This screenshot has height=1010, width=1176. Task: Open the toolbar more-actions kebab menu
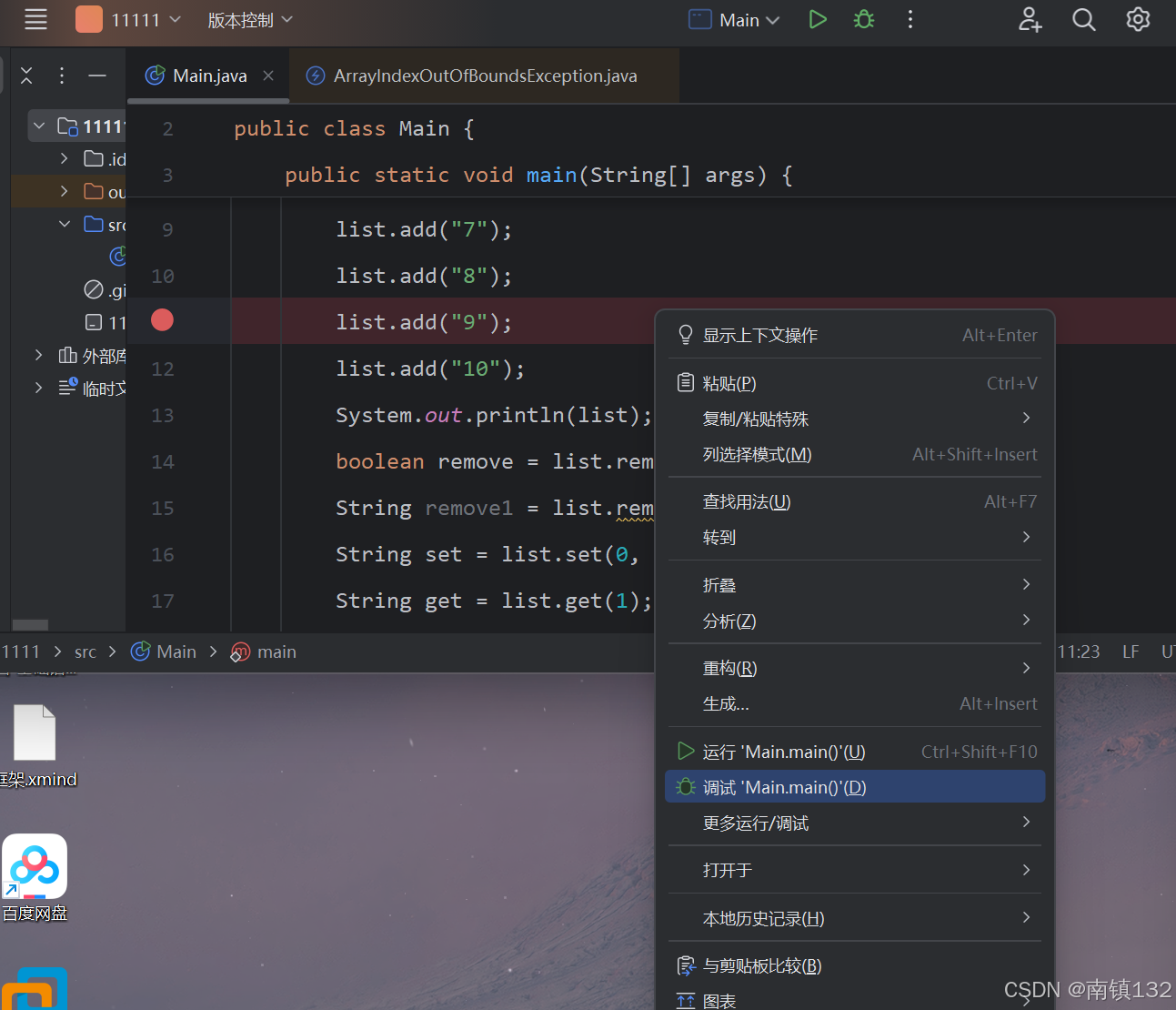point(910,18)
